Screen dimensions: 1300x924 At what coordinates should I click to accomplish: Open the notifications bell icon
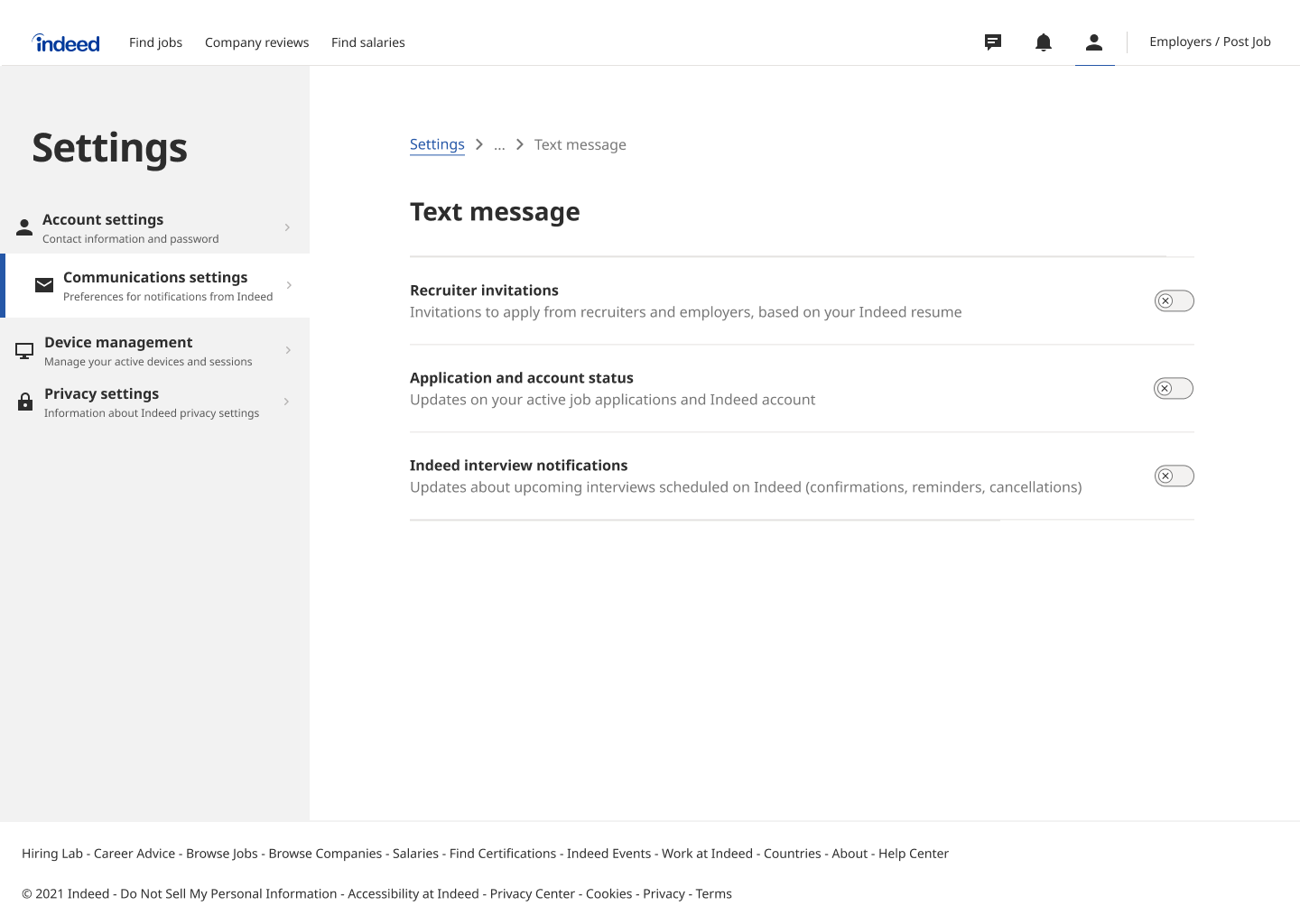1044,42
